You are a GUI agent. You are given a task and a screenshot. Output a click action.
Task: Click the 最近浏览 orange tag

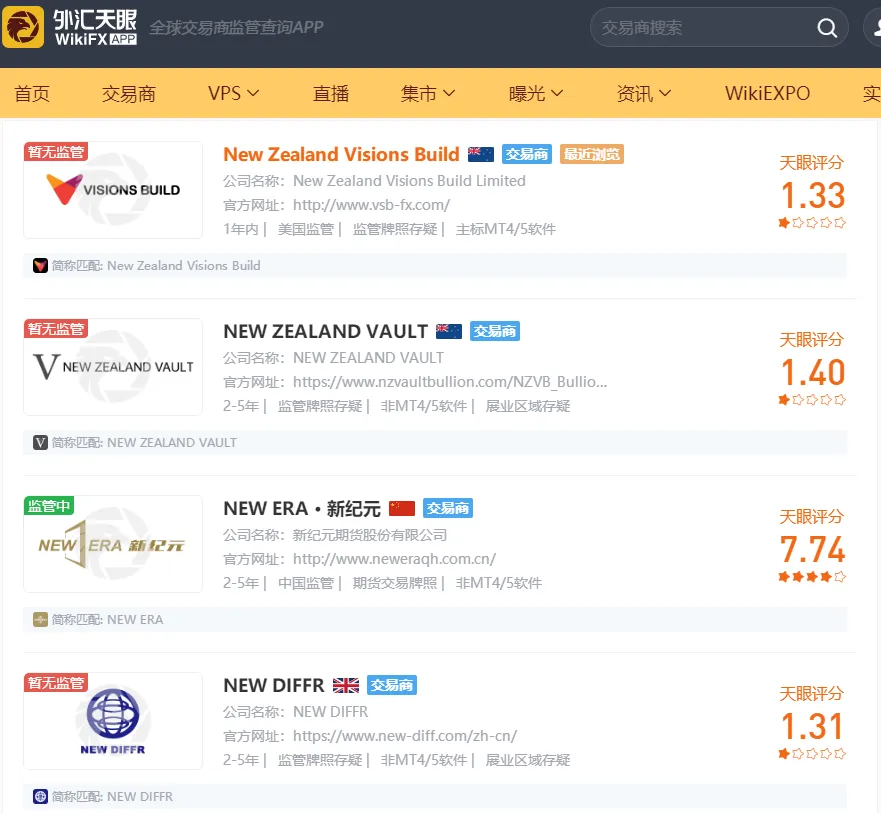point(592,154)
